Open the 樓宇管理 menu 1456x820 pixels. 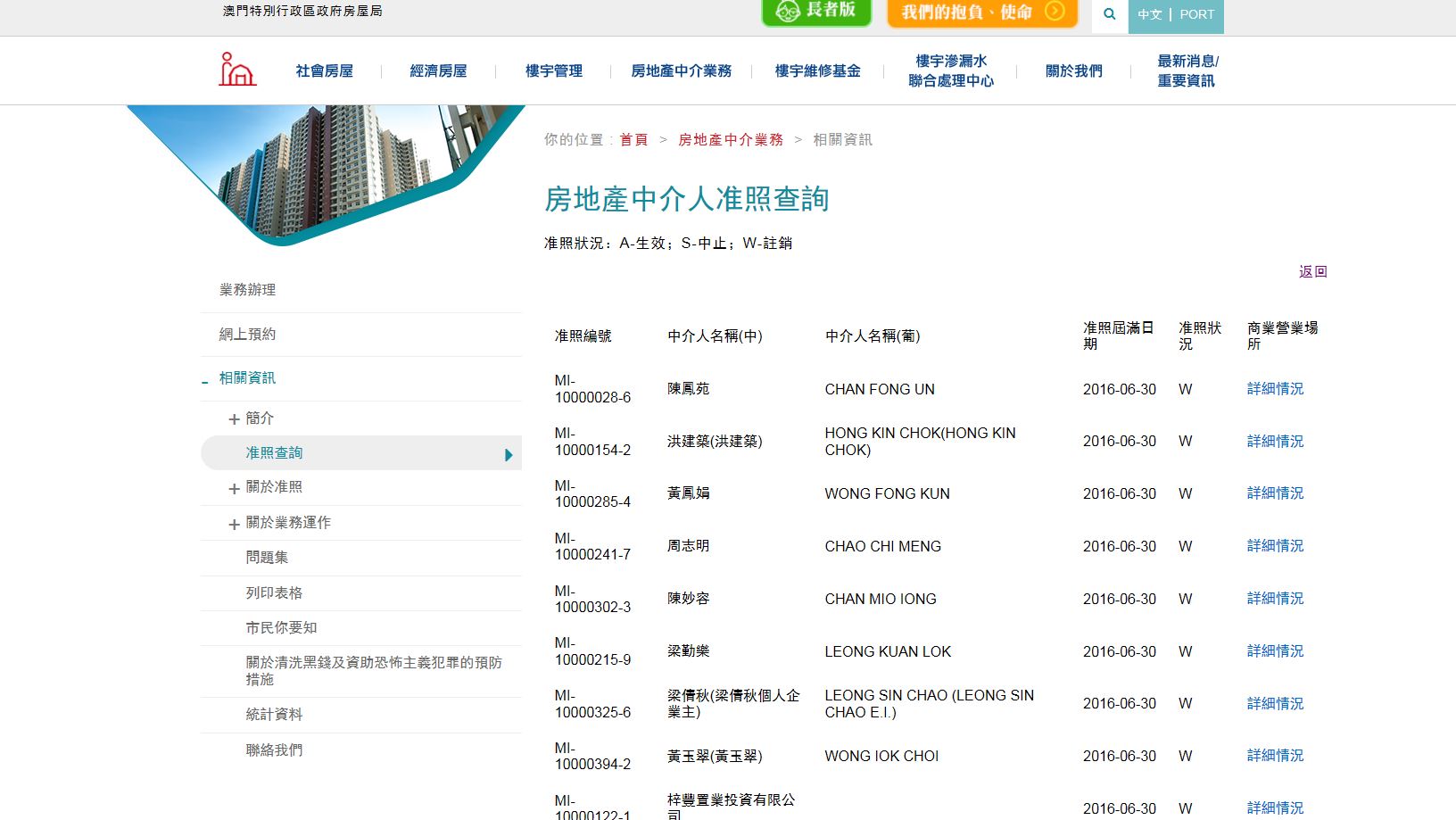pos(553,71)
